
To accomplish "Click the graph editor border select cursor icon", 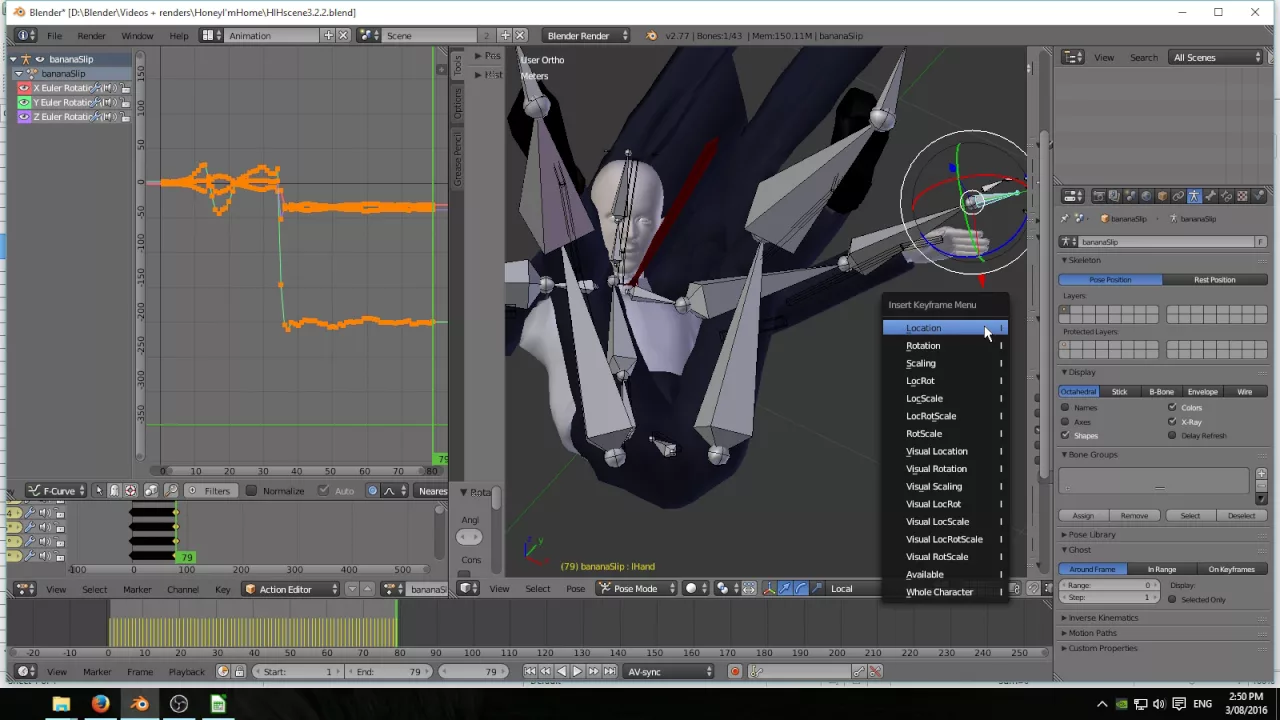I will click(98, 491).
